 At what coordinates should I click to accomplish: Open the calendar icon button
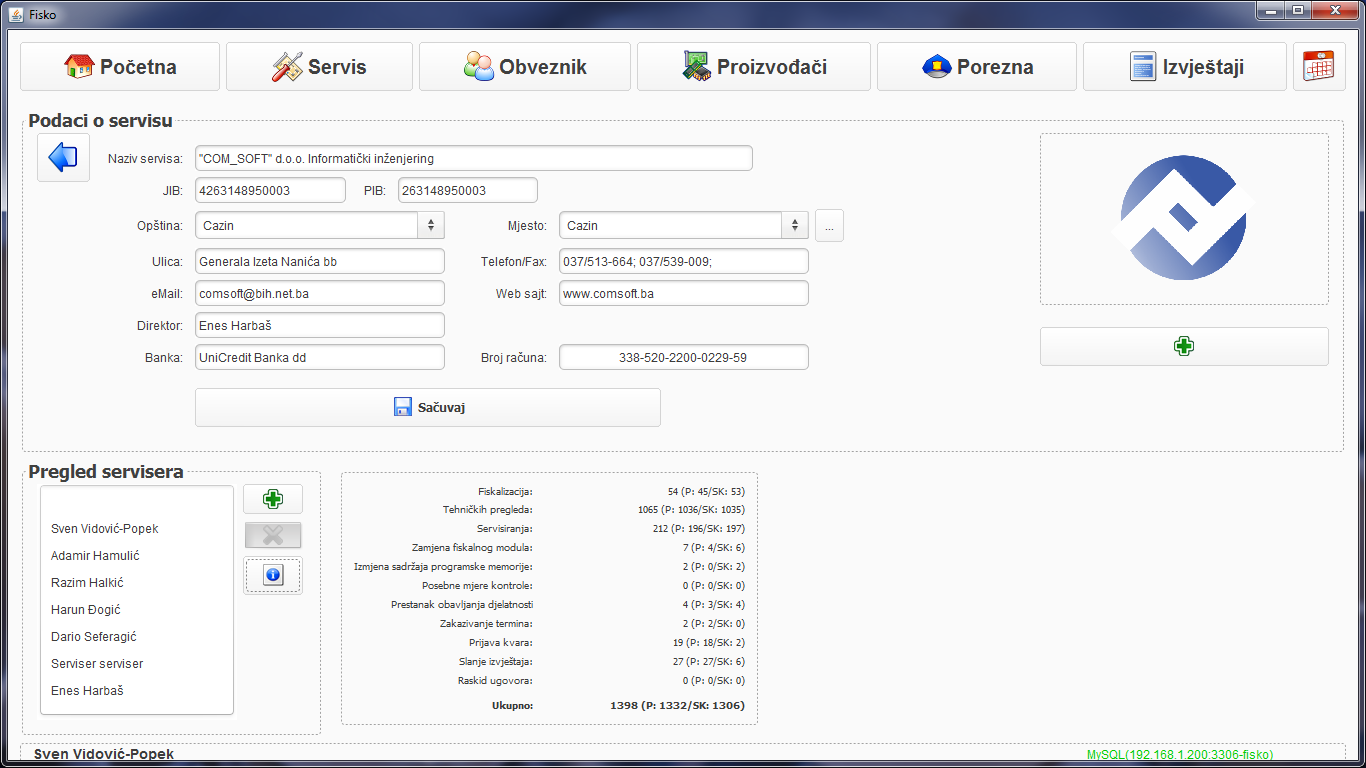tap(1319, 67)
